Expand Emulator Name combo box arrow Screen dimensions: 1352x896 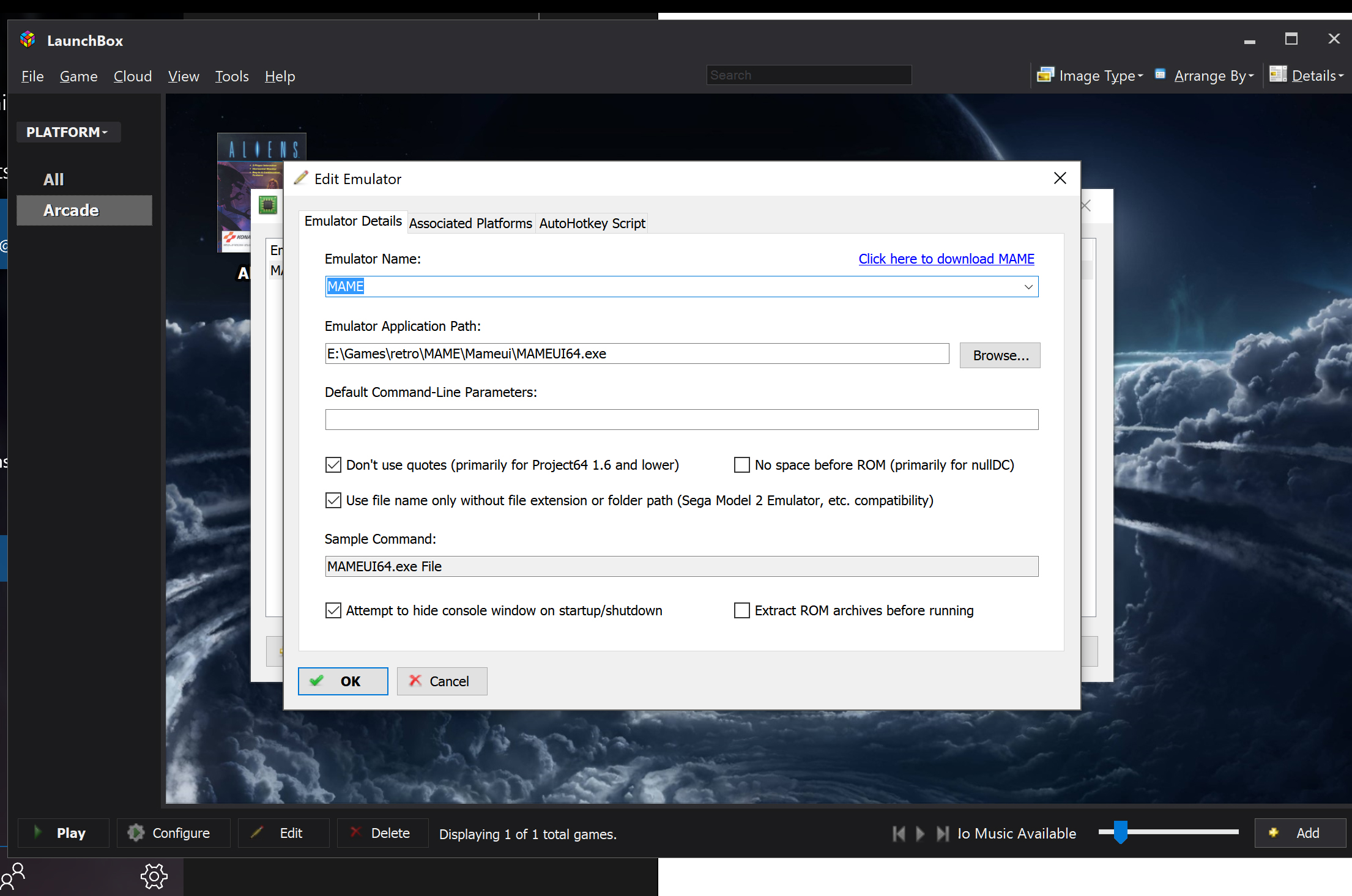(x=1028, y=287)
